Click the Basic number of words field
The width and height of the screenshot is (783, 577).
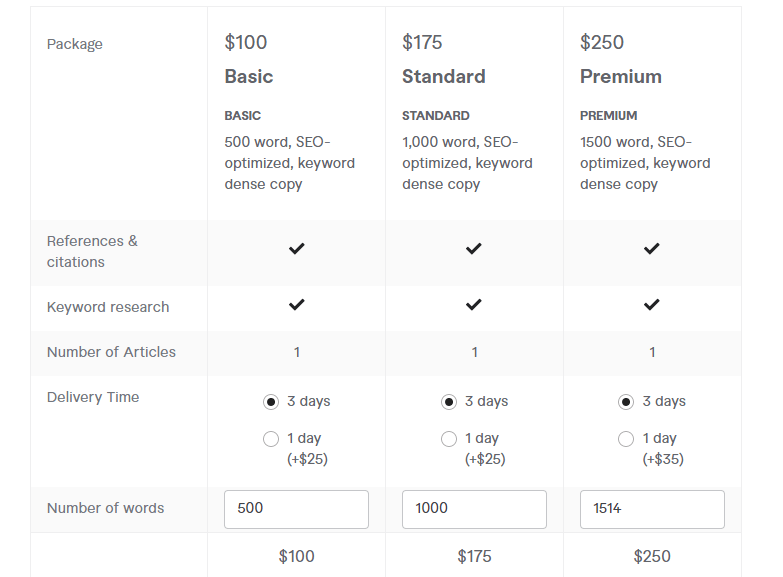click(296, 509)
